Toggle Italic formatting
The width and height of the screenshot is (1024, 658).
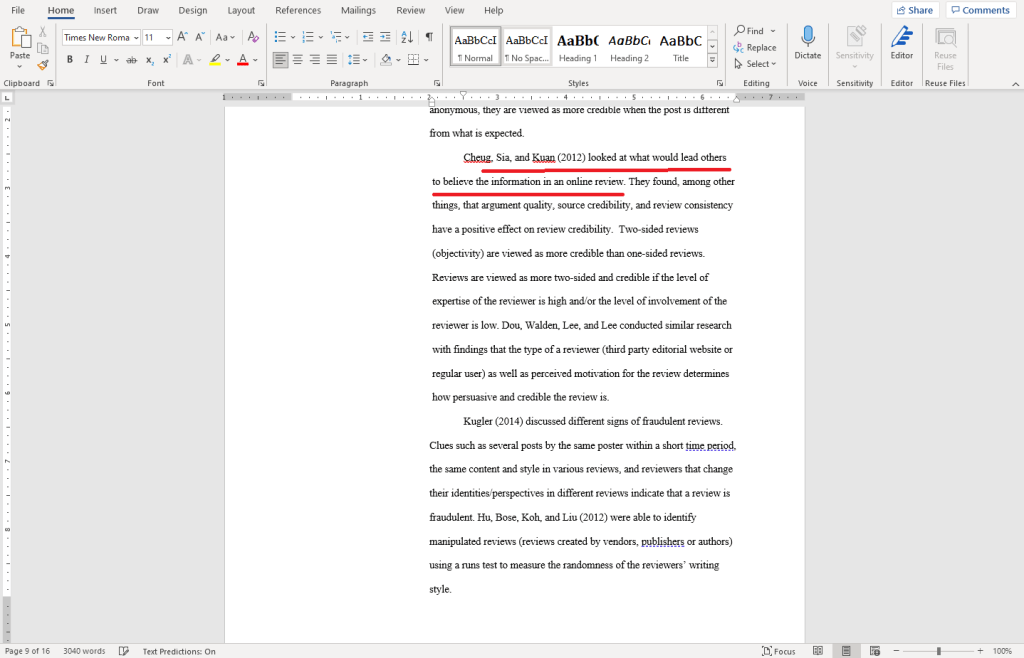pos(86,60)
